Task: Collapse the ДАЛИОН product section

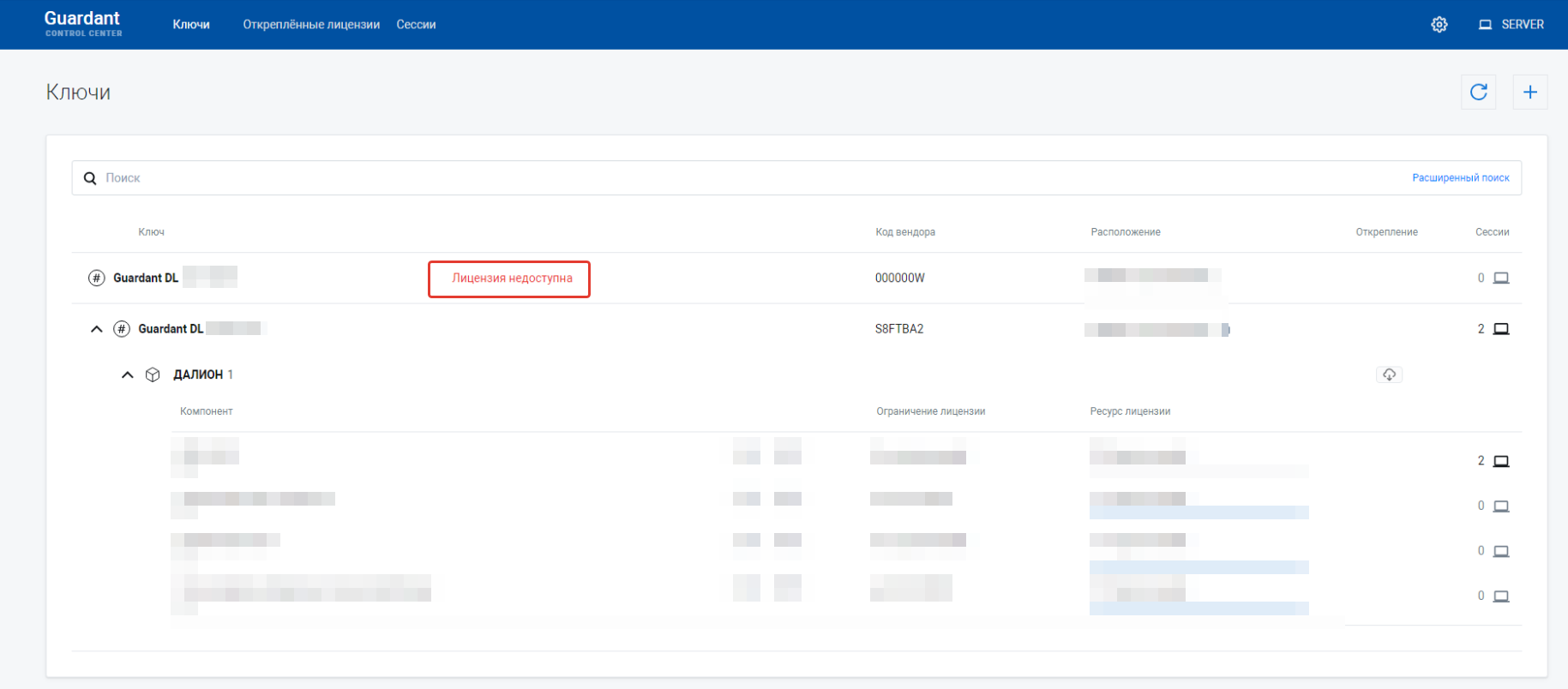Action: (x=128, y=374)
